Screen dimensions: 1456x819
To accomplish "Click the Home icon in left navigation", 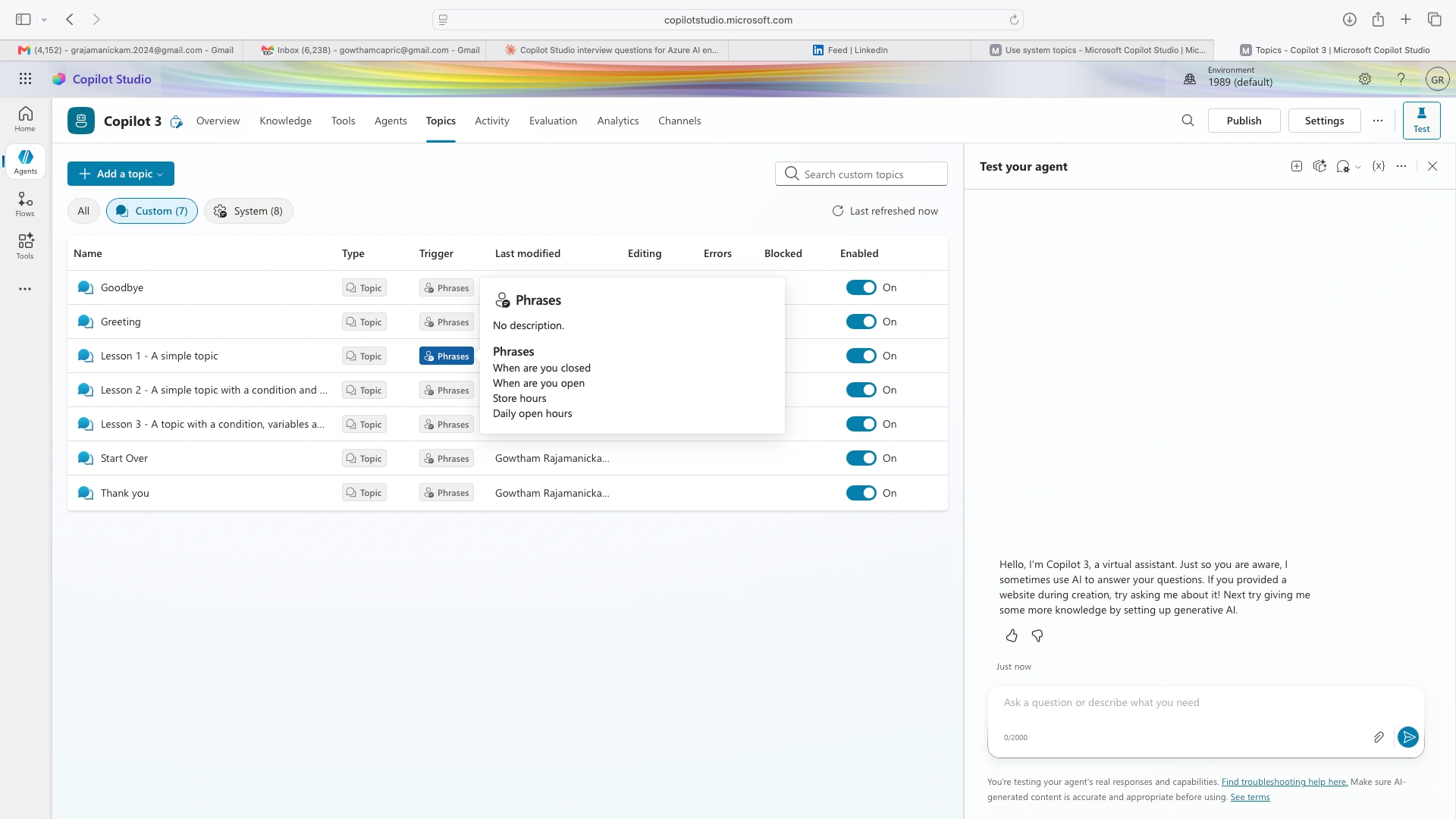I will [25, 119].
